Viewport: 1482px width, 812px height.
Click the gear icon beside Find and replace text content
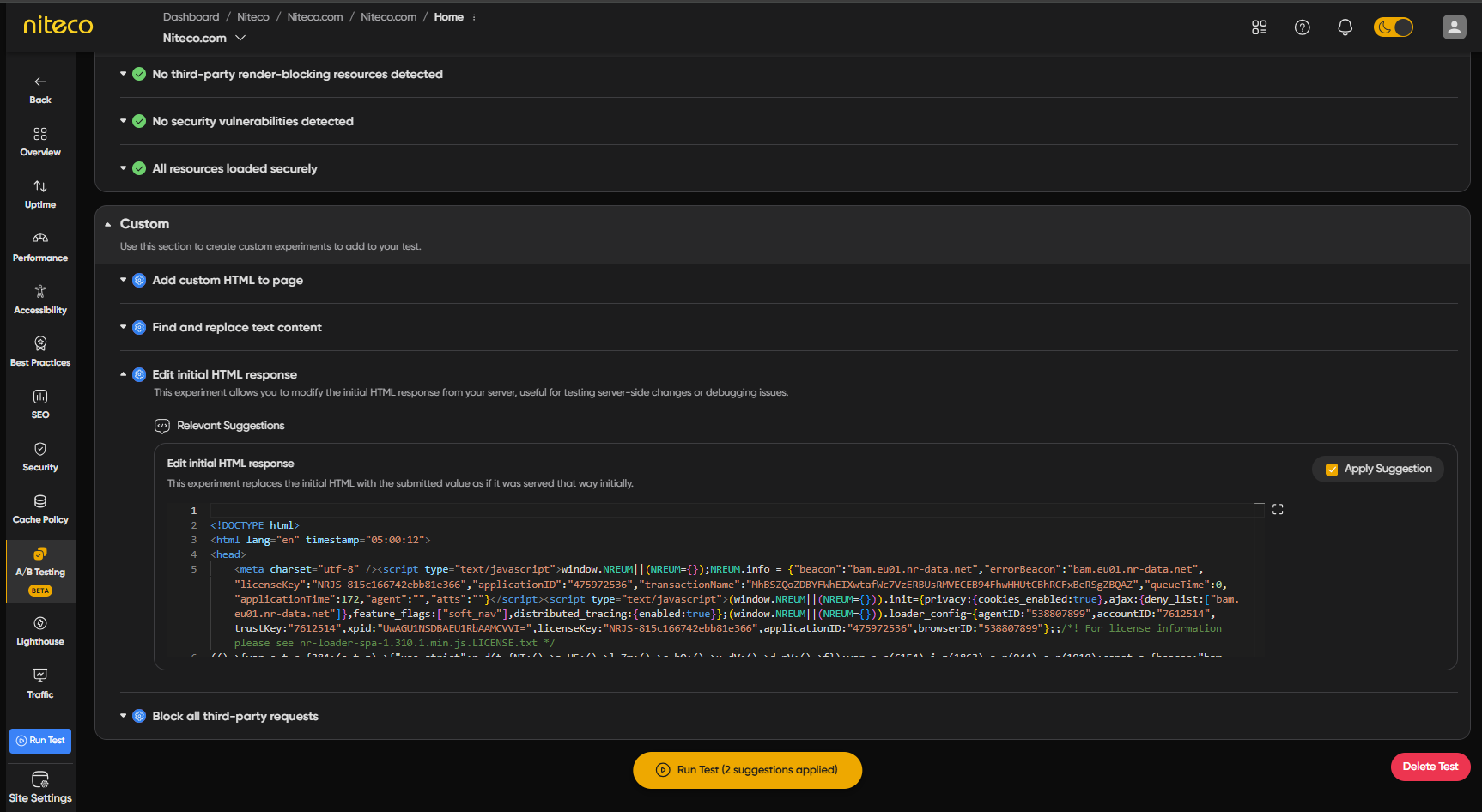coord(139,327)
